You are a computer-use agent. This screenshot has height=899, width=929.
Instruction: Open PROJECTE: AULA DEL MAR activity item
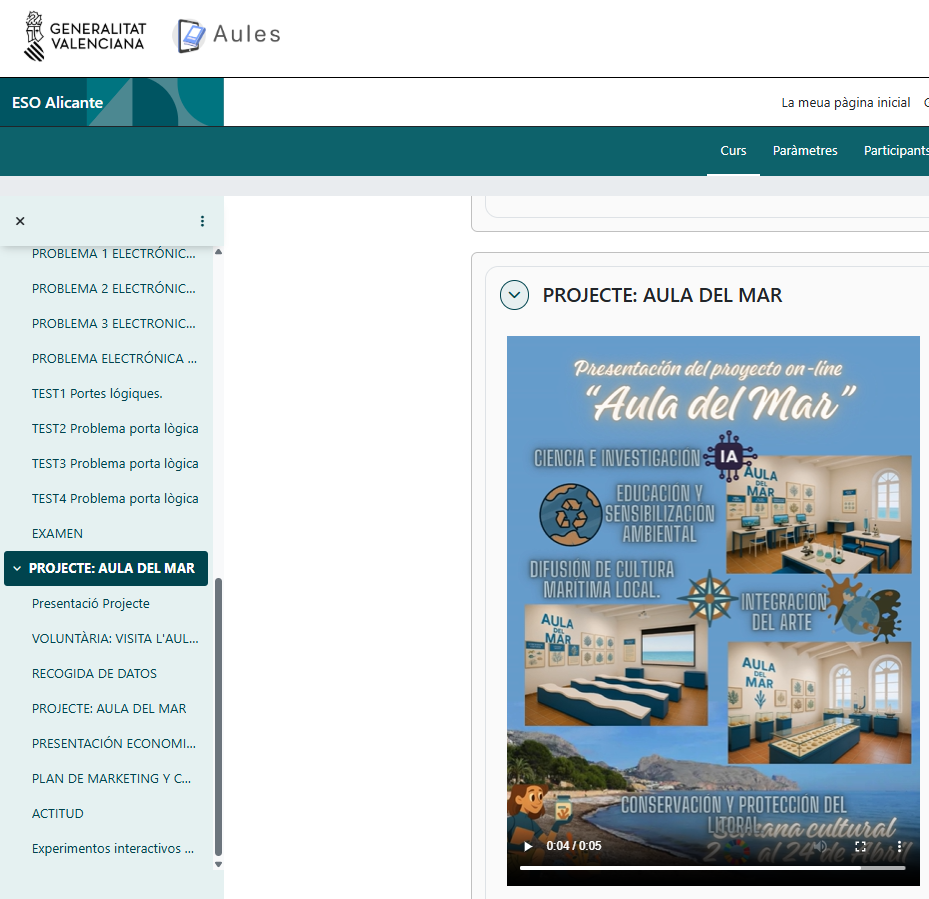pyautogui.click(x=109, y=708)
